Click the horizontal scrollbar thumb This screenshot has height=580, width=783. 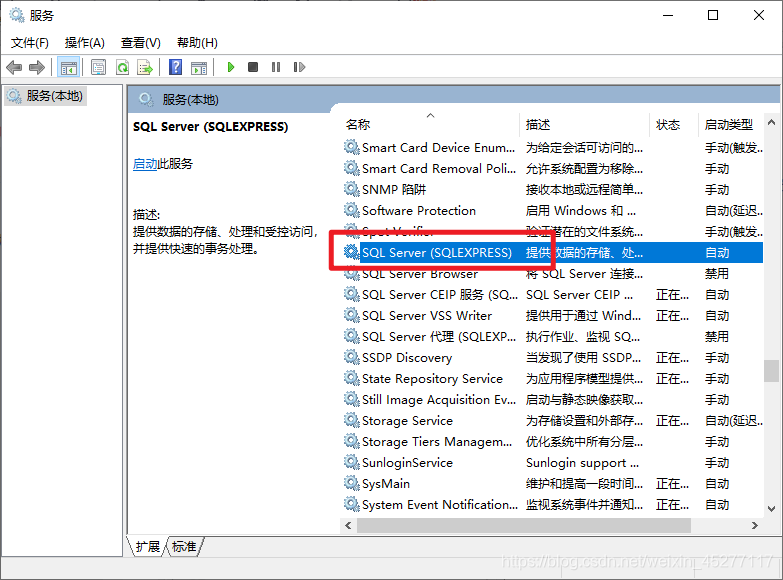click(524, 526)
